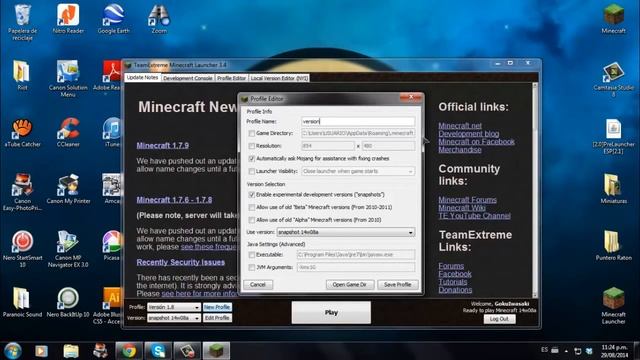Allow use of old Beta Minecraft versions
The width and height of the screenshot is (640, 360).
click(252, 208)
